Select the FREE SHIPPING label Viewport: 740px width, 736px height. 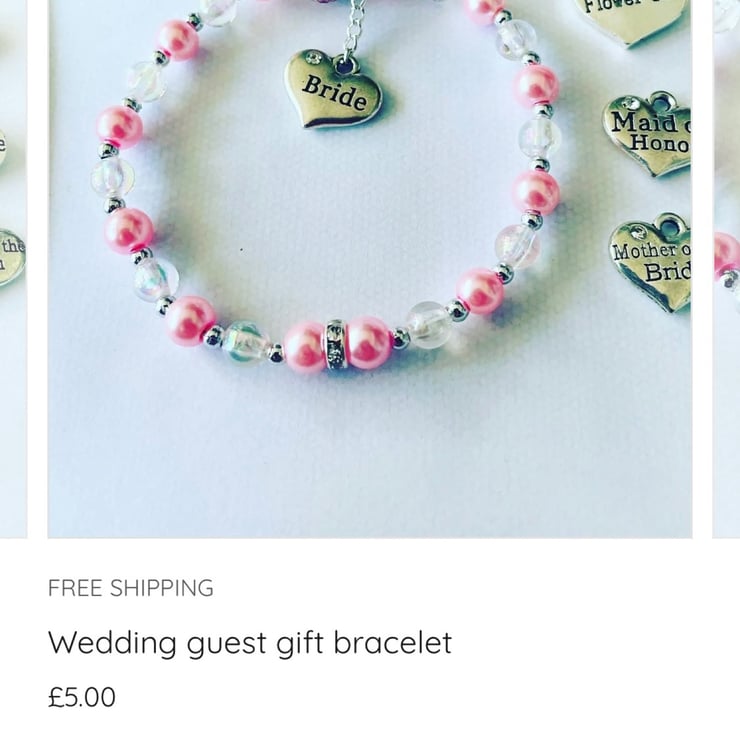pos(131,588)
